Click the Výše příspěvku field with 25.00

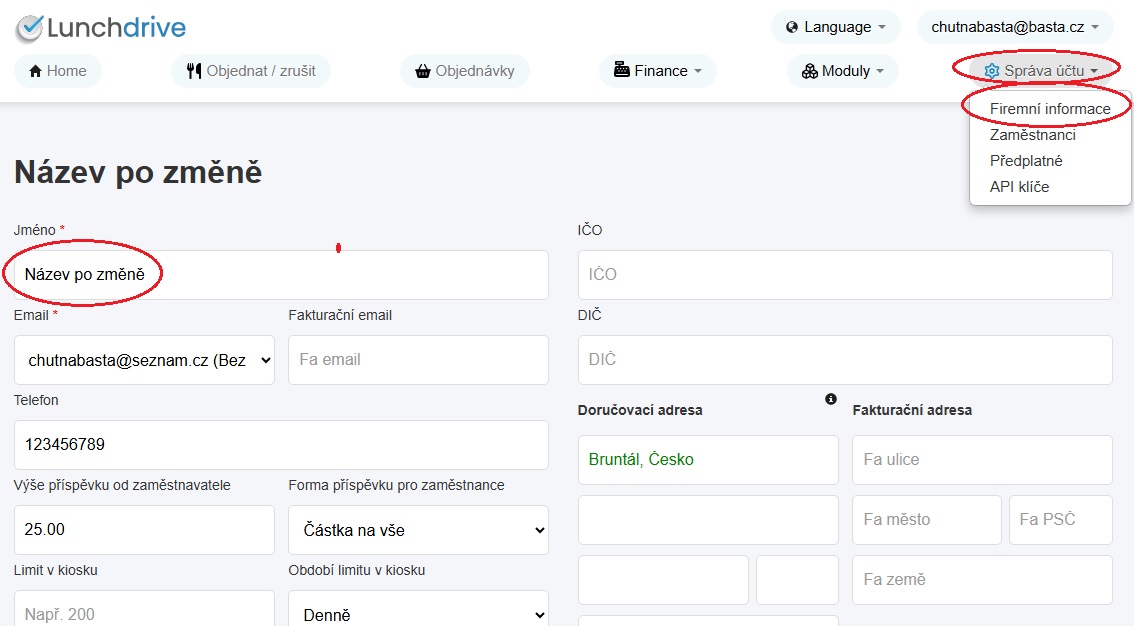pyautogui.click(x=144, y=530)
